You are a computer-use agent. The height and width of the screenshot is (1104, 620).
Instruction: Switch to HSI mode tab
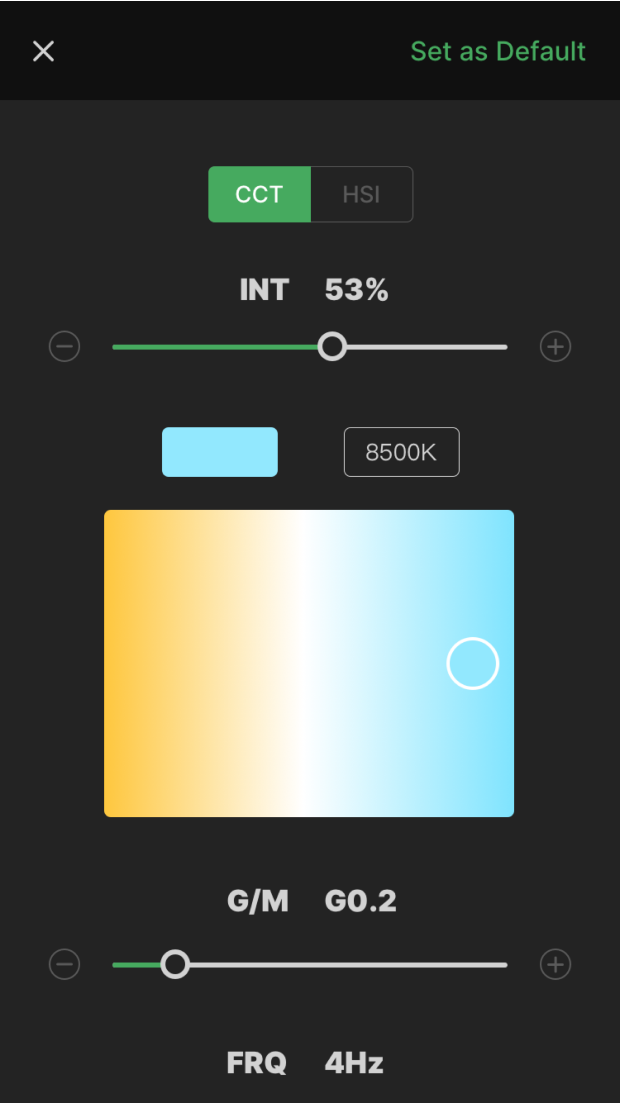click(361, 194)
